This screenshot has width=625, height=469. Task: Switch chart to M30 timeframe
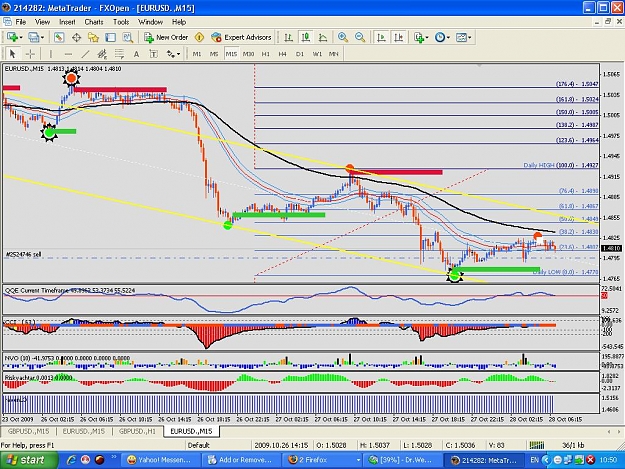coord(248,54)
